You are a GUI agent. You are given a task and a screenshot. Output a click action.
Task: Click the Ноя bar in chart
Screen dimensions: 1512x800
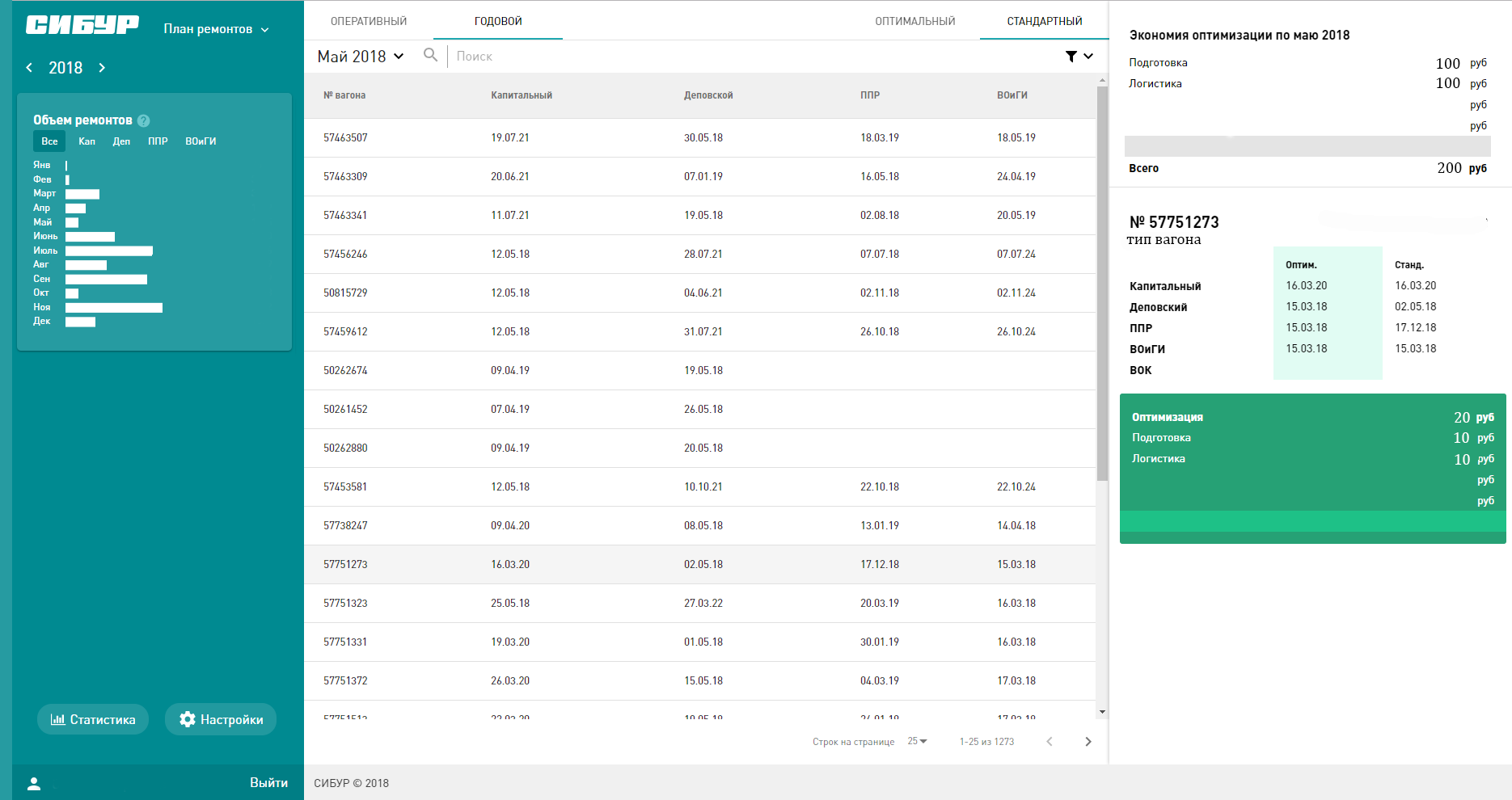click(x=114, y=308)
